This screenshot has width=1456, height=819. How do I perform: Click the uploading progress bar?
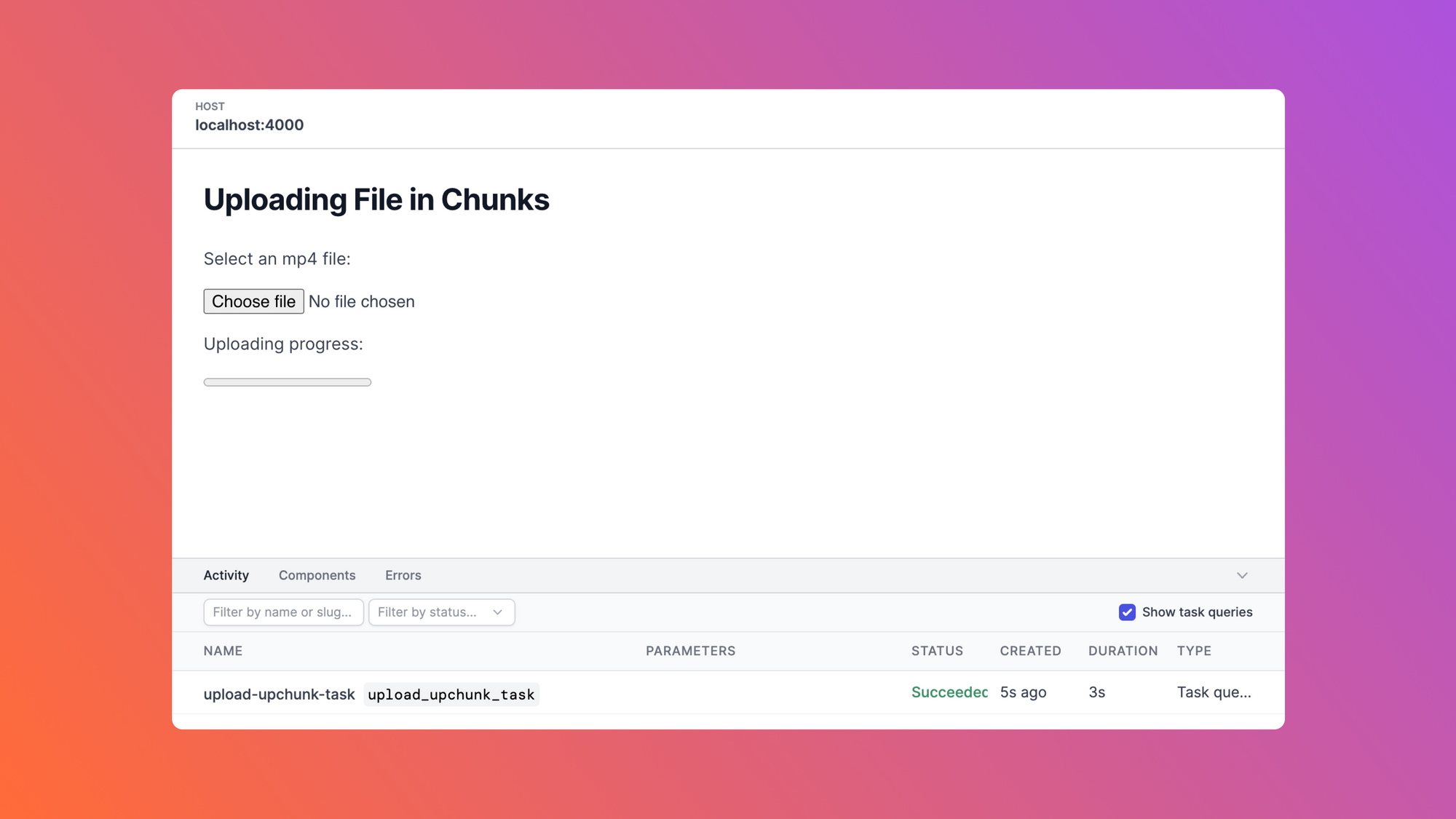point(288,382)
